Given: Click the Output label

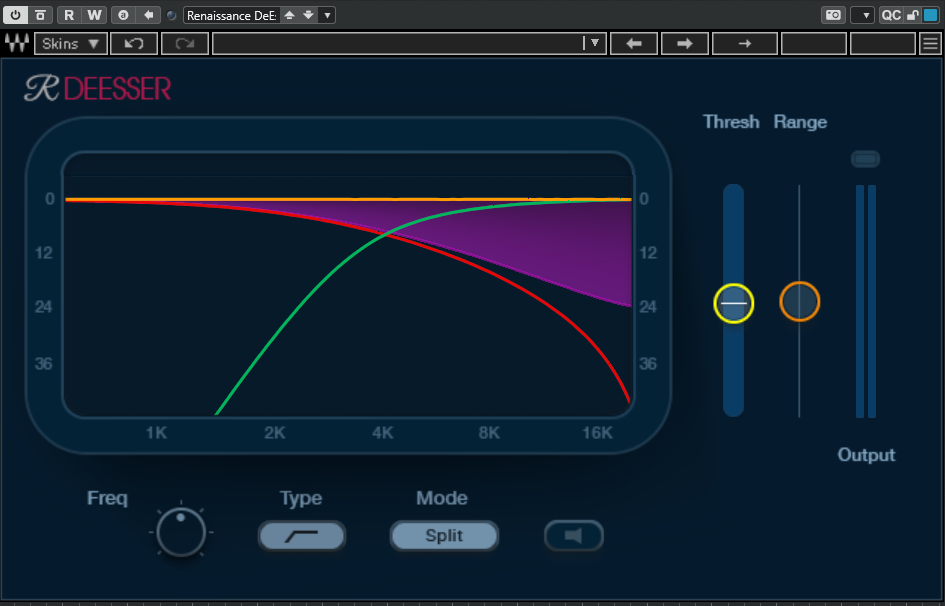Looking at the screenshot, I should (x=867, y=455).
